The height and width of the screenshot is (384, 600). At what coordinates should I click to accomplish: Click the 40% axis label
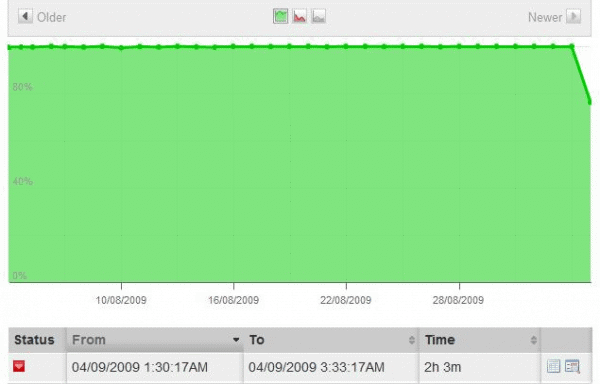pyautogui.click(x=22, y=181)
